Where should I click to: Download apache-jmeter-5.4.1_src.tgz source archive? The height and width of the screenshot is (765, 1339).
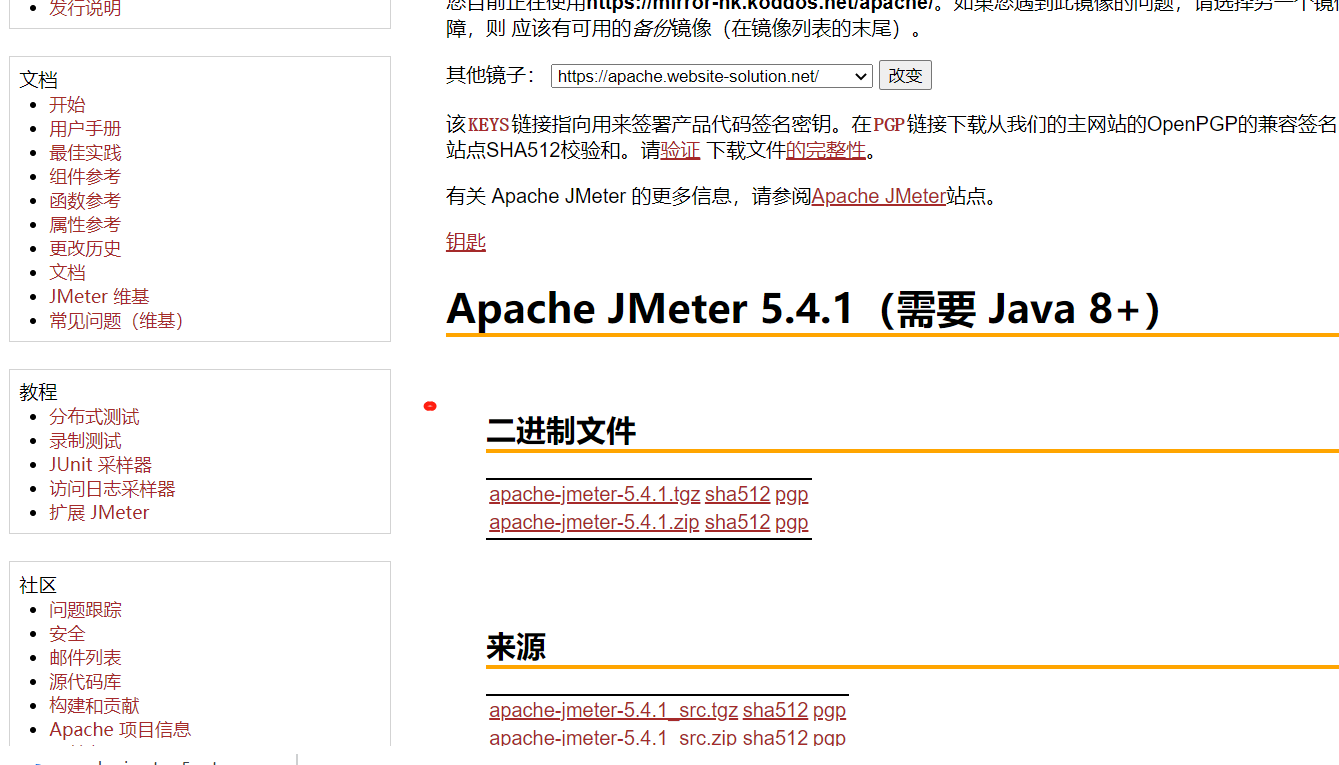coord(614,710)
